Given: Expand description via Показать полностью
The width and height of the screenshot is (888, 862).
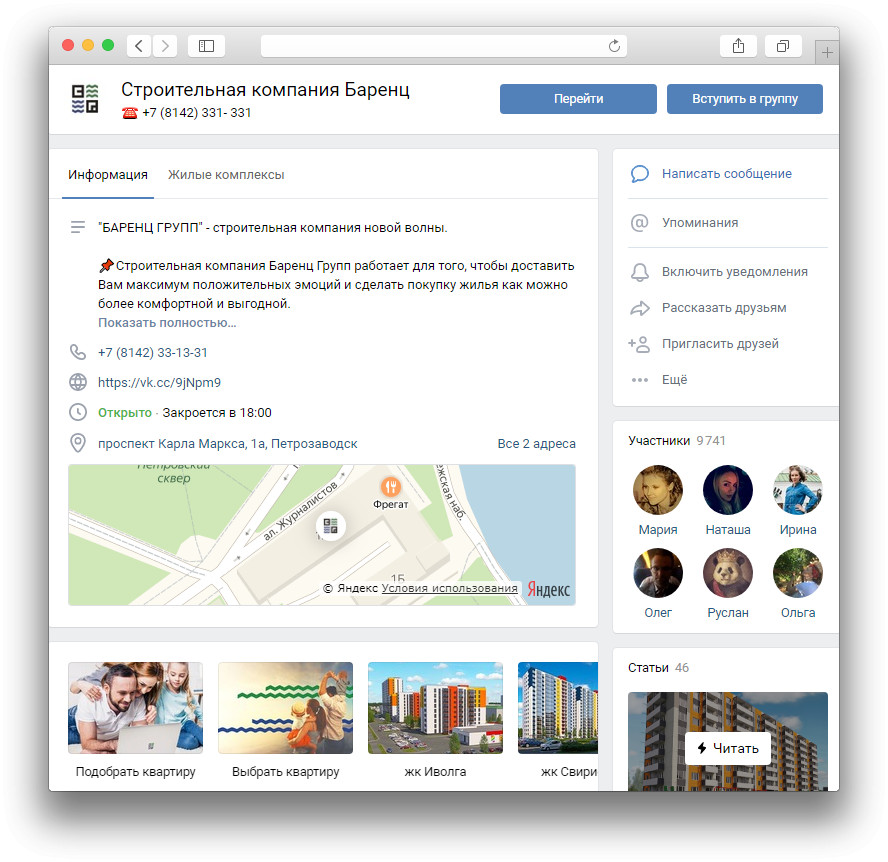Looking at the screenshot, I should point(167,323).
